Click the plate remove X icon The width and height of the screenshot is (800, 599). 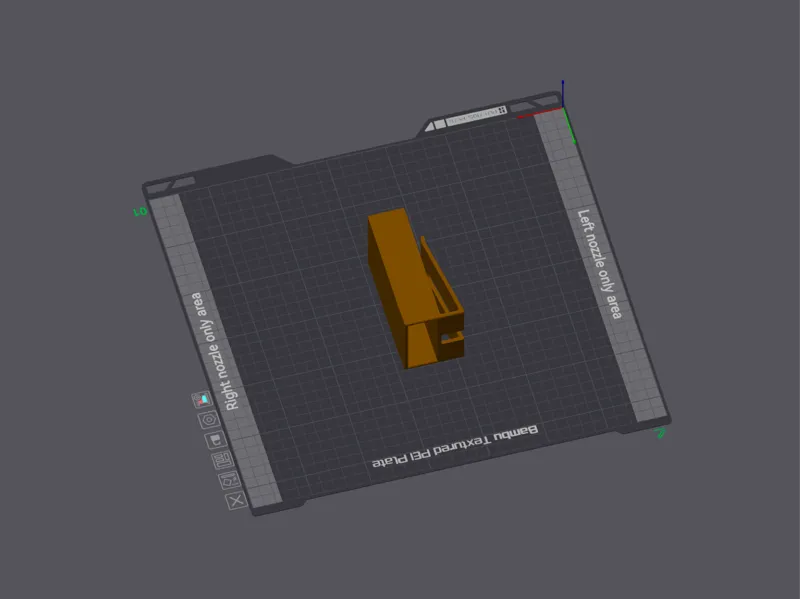(x=236, y=501)
